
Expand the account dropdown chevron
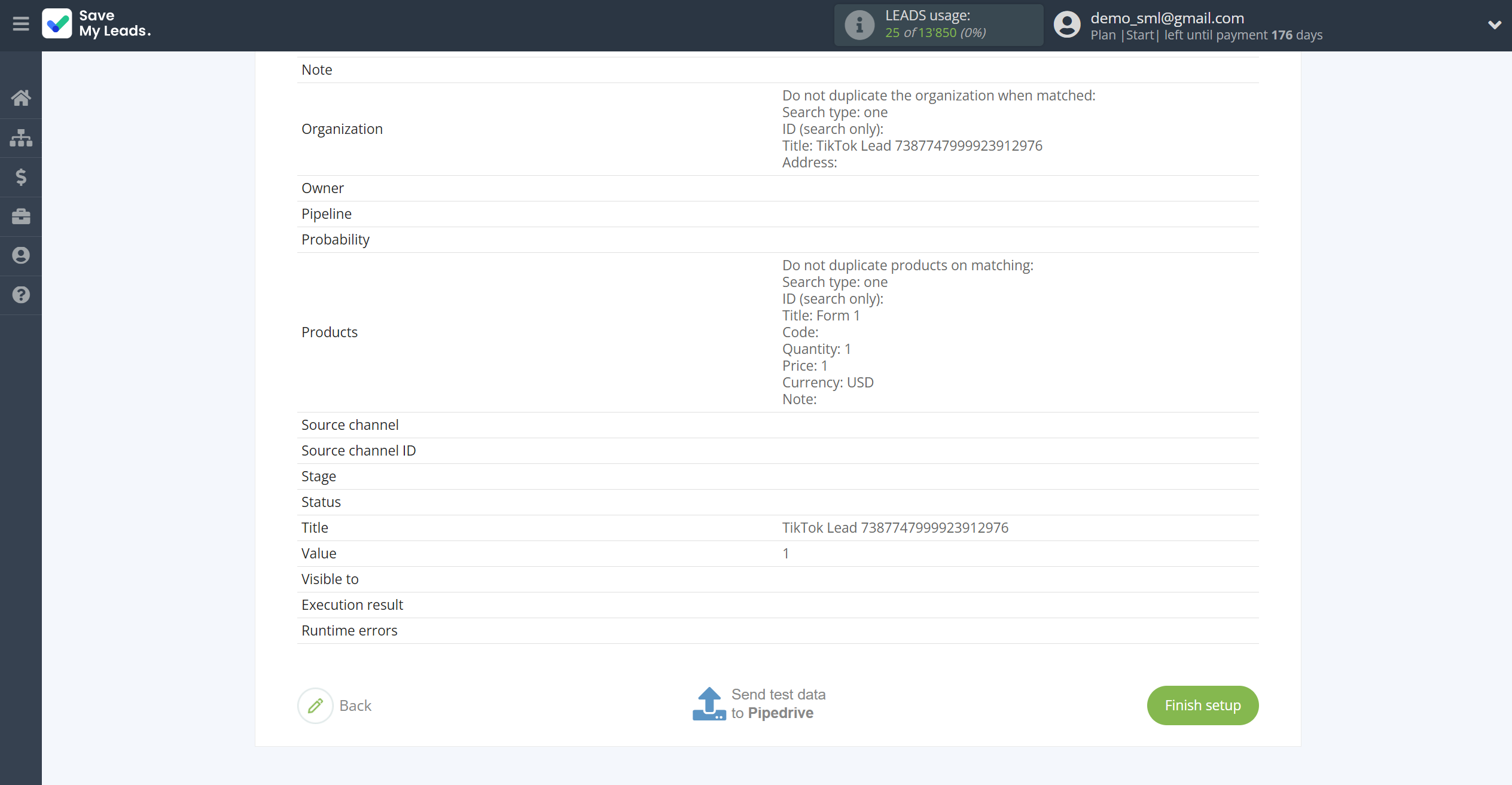[1495, 25]
